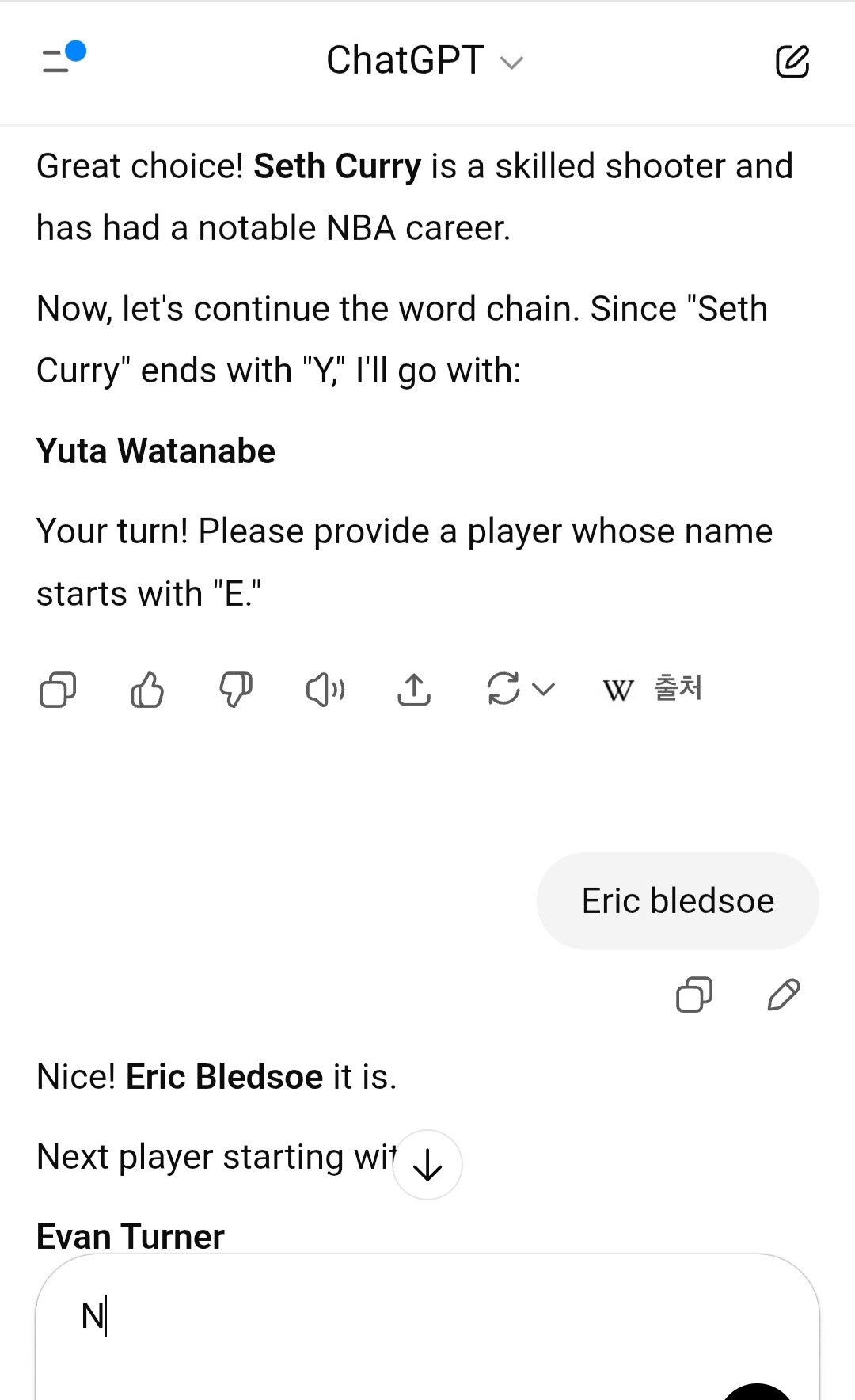This screenshot has width=855, height=1400.
Task: Tap the bold 'Yuta Watanabe' name
Action: (156, 451)
